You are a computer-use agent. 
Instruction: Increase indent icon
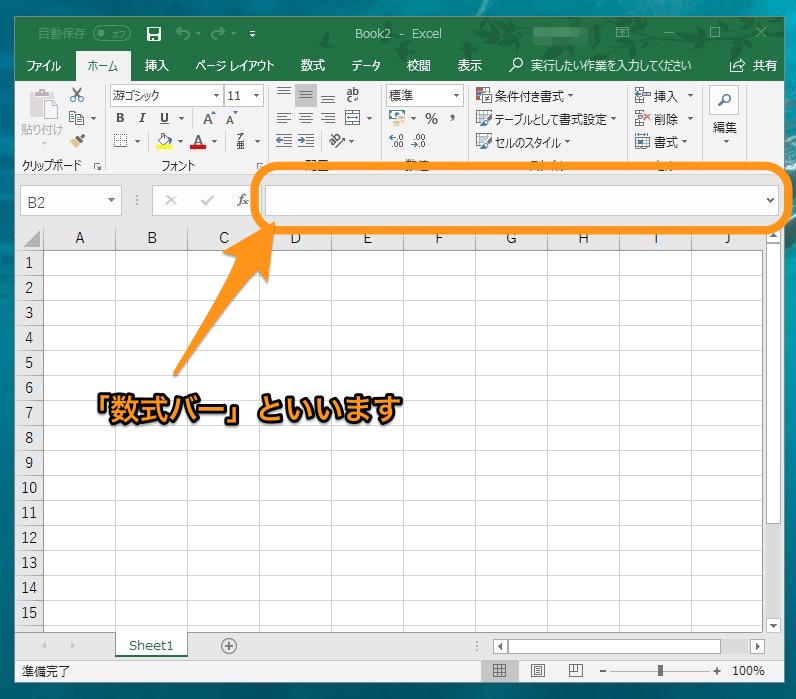(x=306, y=141)
